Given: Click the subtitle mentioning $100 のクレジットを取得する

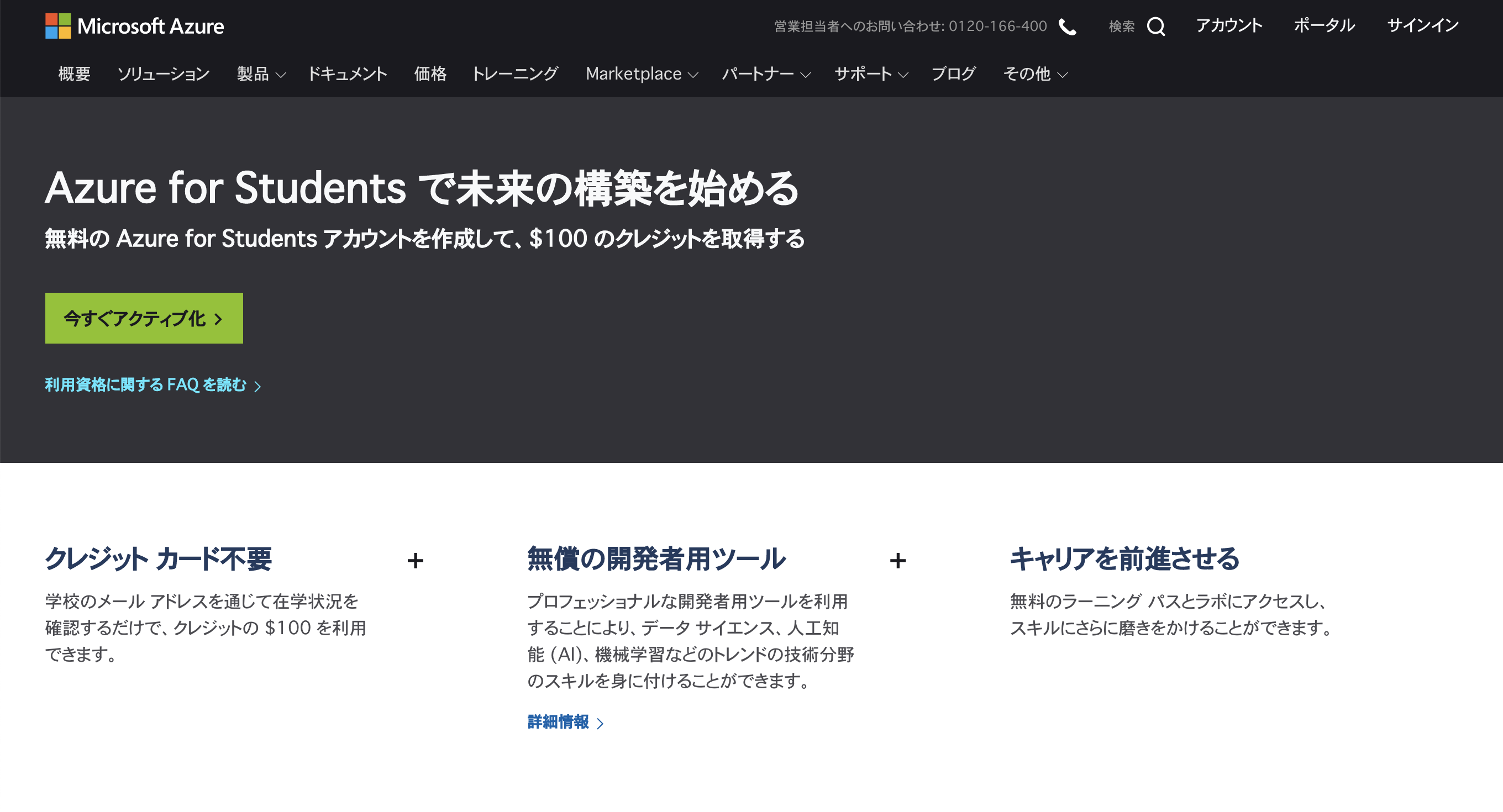Looking at the screenshot, I should [x=425, y=239].
